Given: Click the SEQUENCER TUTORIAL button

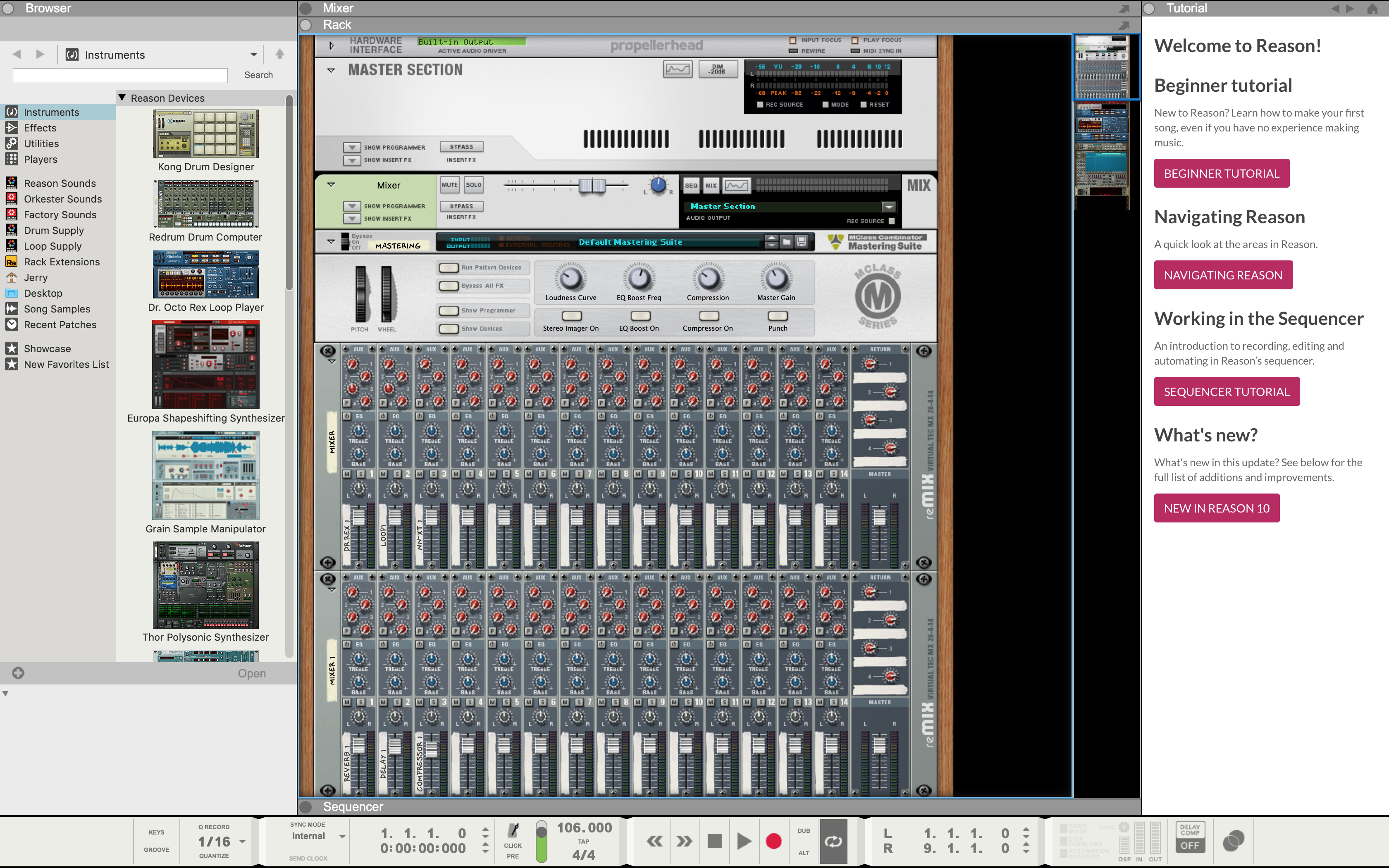Looking at the screenshot, I should [1227, 391].
